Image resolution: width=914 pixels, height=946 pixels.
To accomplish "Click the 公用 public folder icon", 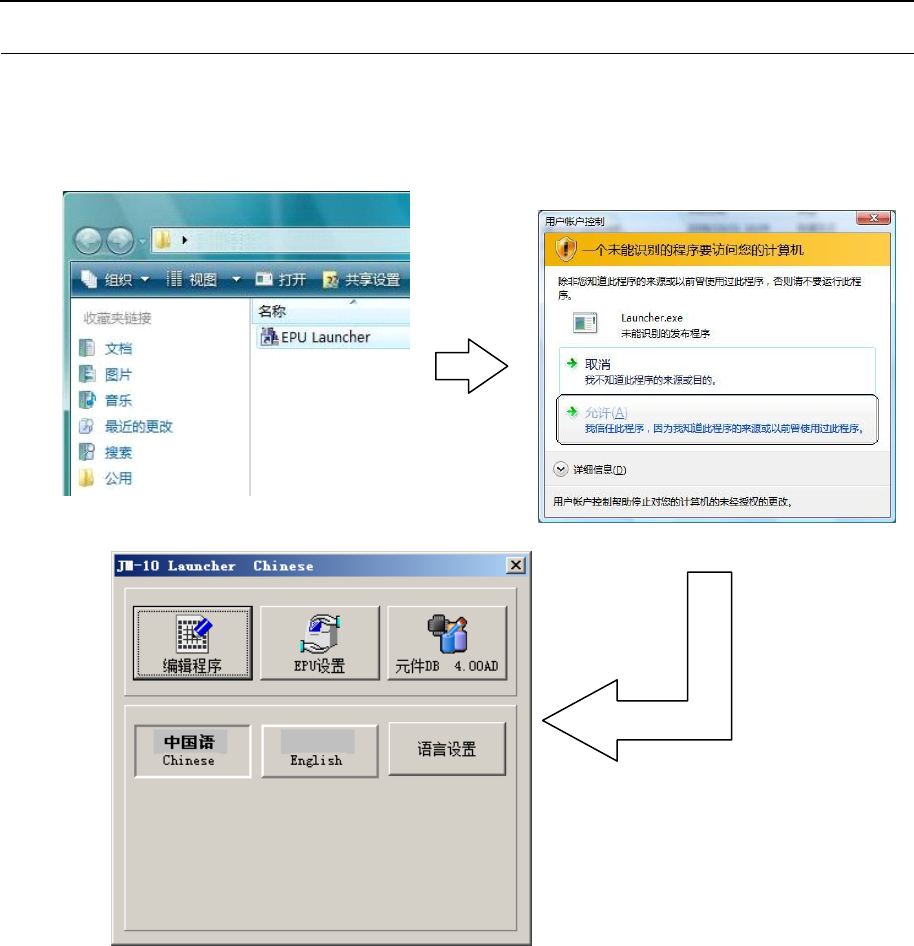I will pyautogui.click(x=87, y=478).
